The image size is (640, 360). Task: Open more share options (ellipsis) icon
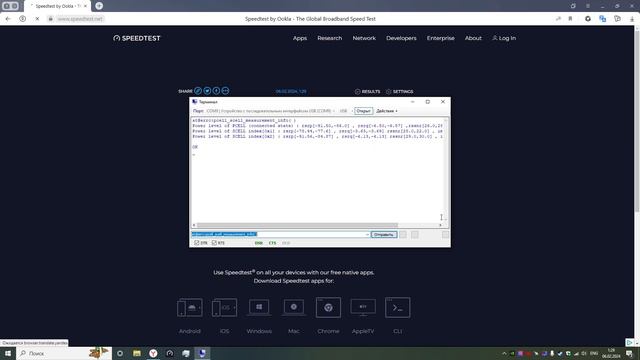coord(225,91)
